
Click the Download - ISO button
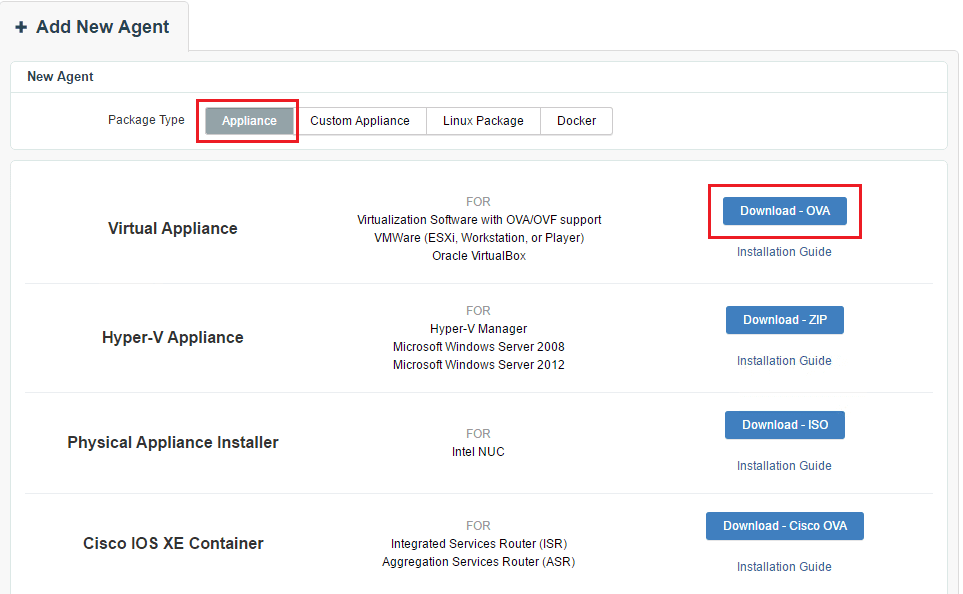tap(785, 425)
